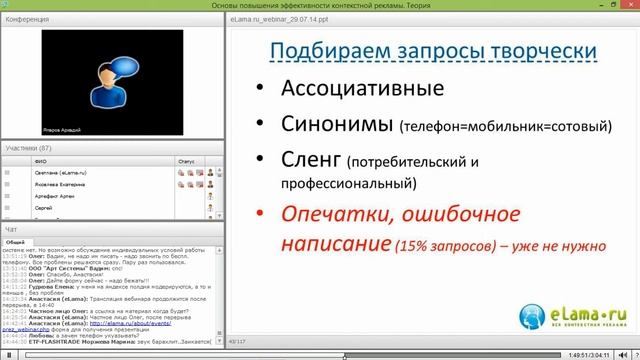Click the Участники (87) panel header
Viewport: 640px width, 360px height.
112,148
